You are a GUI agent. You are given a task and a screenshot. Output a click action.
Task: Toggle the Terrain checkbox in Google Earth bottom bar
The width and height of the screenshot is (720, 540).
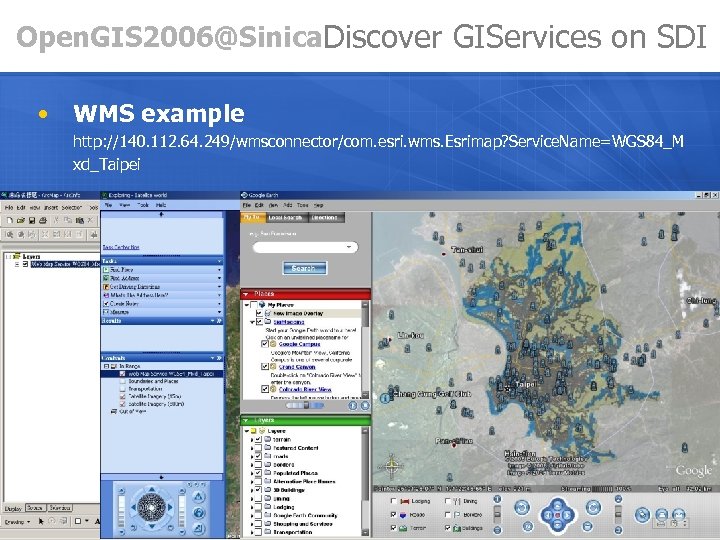point(394,528)
